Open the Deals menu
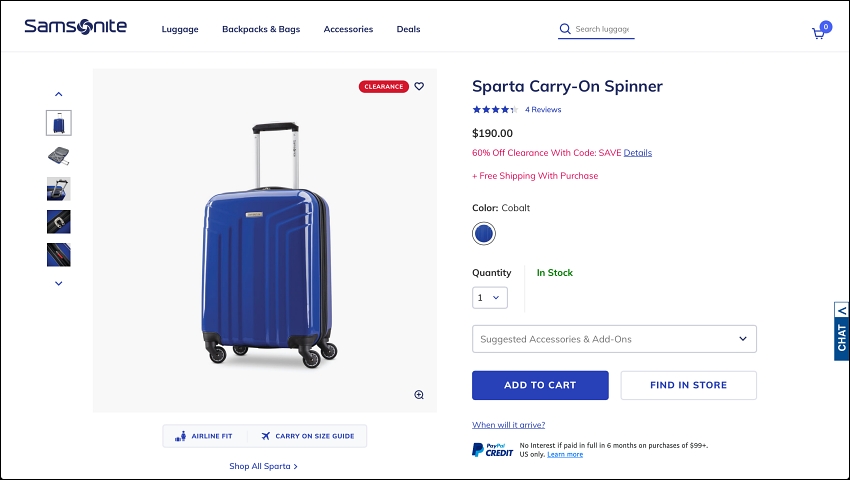 (x=408, y=29)
